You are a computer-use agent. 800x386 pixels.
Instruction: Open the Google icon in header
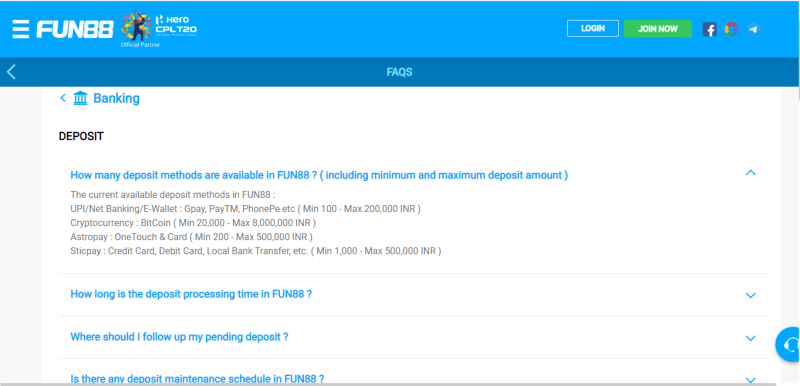point(732,29)
